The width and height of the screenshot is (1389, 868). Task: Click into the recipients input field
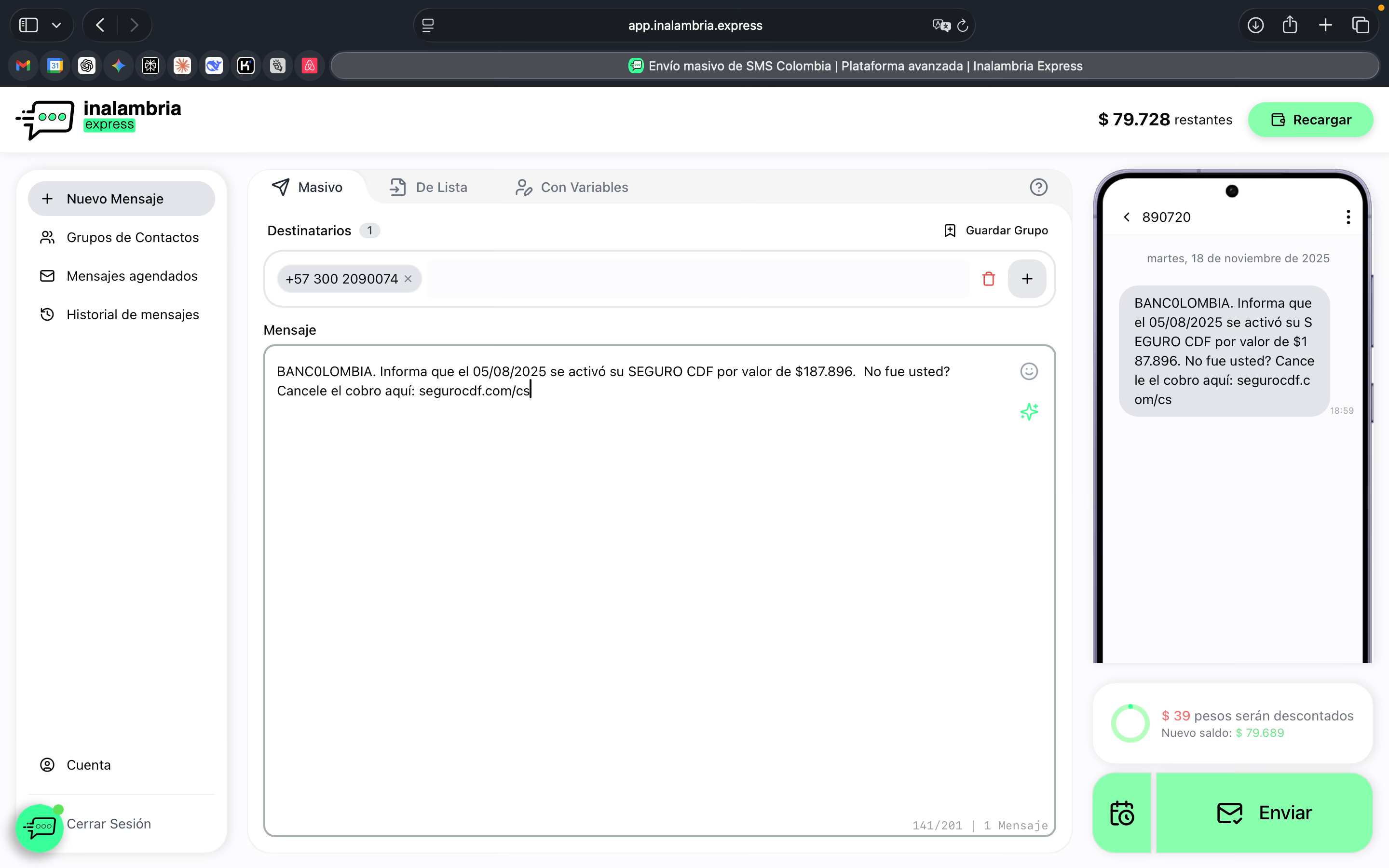(697, 279)
